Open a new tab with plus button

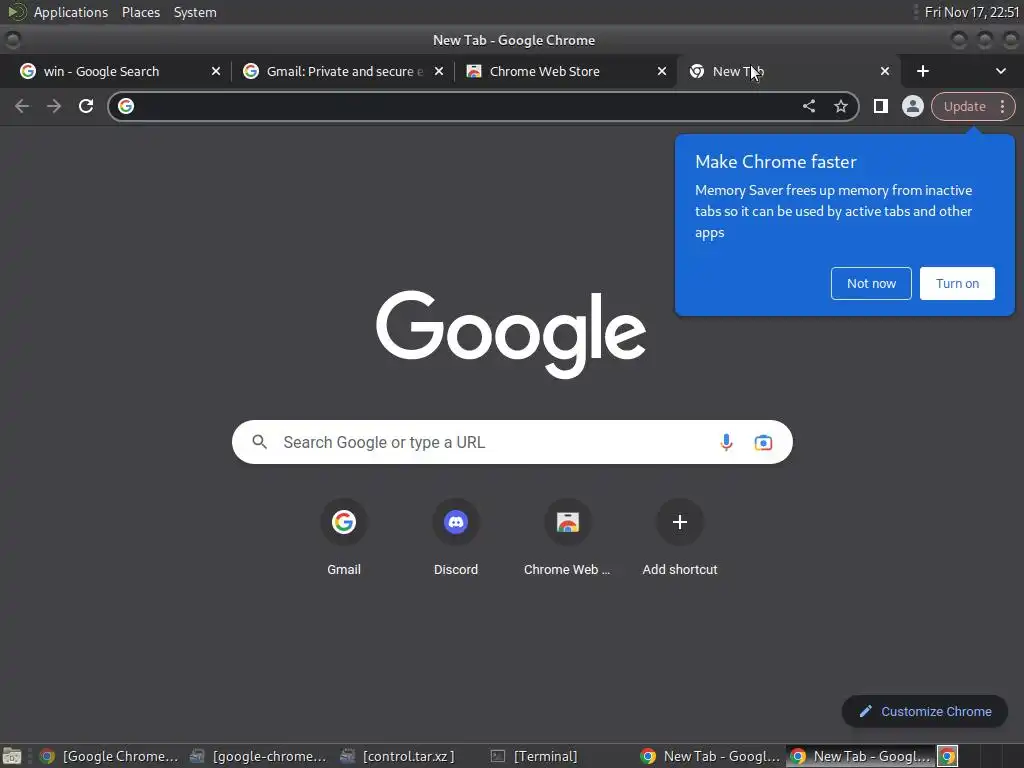[x=923, y=71]
